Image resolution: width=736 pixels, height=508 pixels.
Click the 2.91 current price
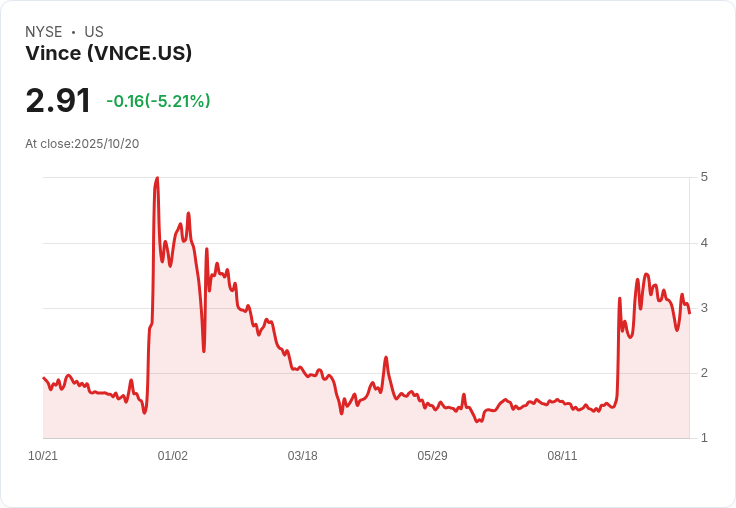pyautogui.click(x=58, y=101)
